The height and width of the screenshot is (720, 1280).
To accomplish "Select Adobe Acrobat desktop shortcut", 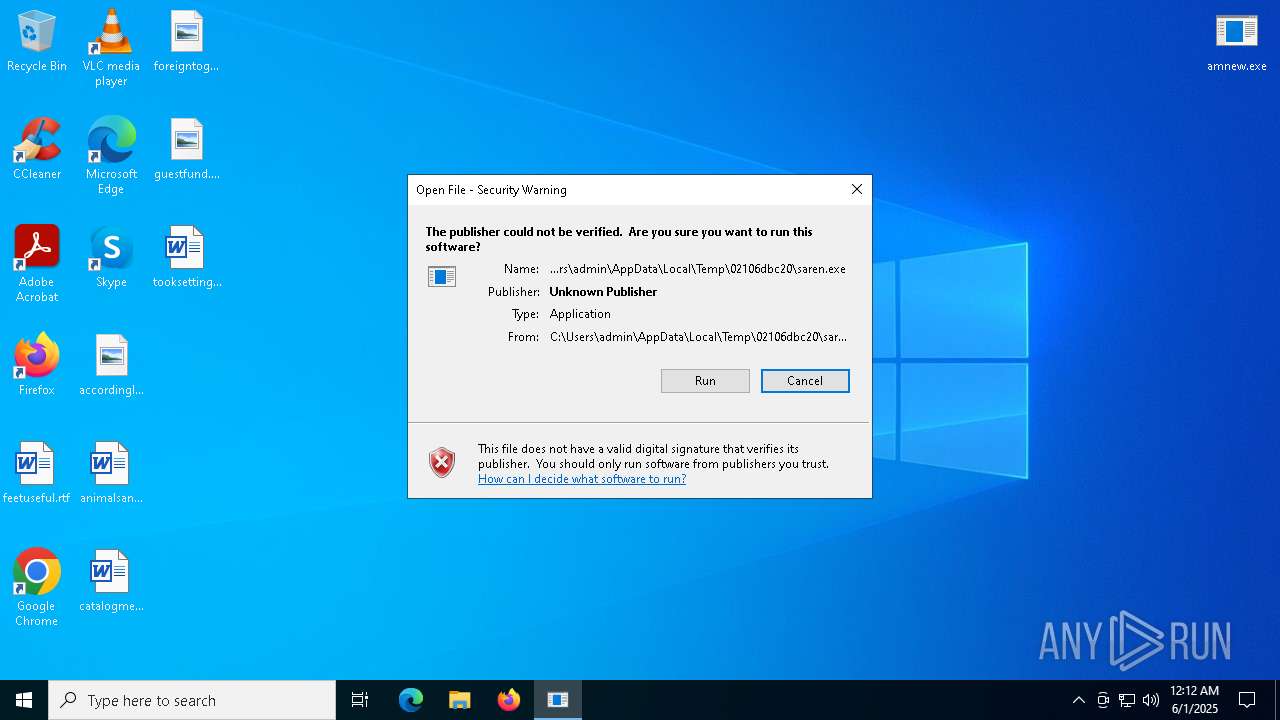I will pyautogui.click(x=37, y=264).
